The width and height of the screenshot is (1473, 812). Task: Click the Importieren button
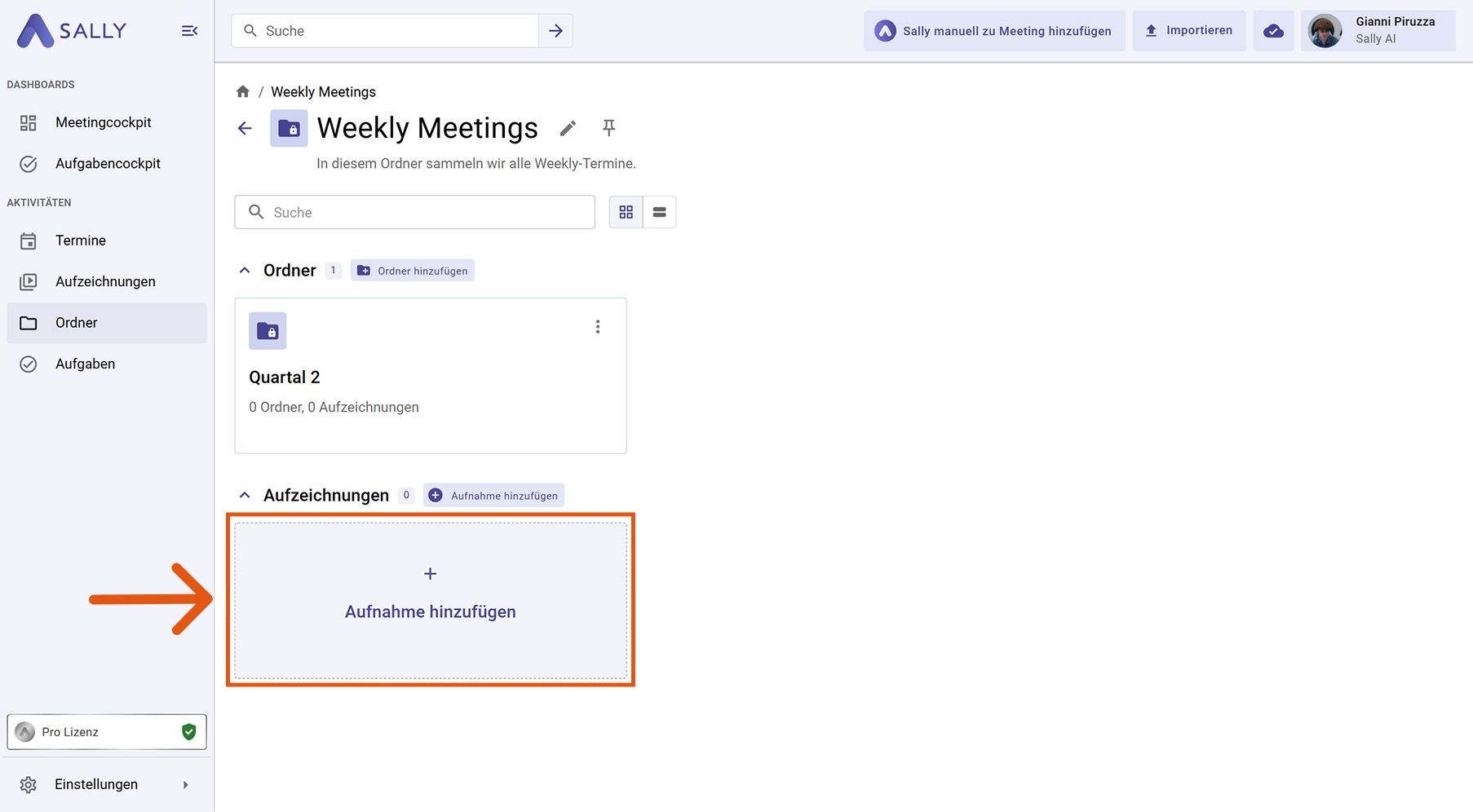click(1188, 31)
